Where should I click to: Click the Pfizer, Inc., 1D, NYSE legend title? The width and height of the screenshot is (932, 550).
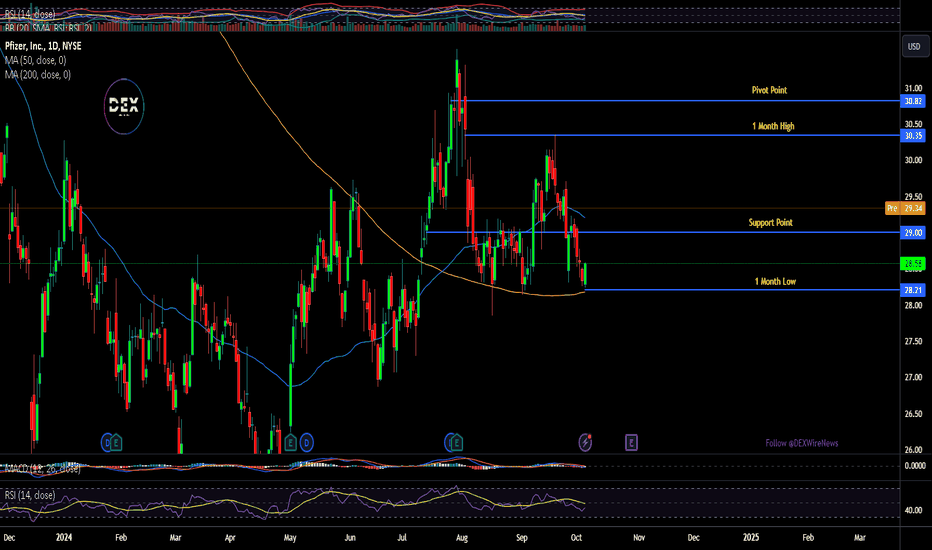43,46
